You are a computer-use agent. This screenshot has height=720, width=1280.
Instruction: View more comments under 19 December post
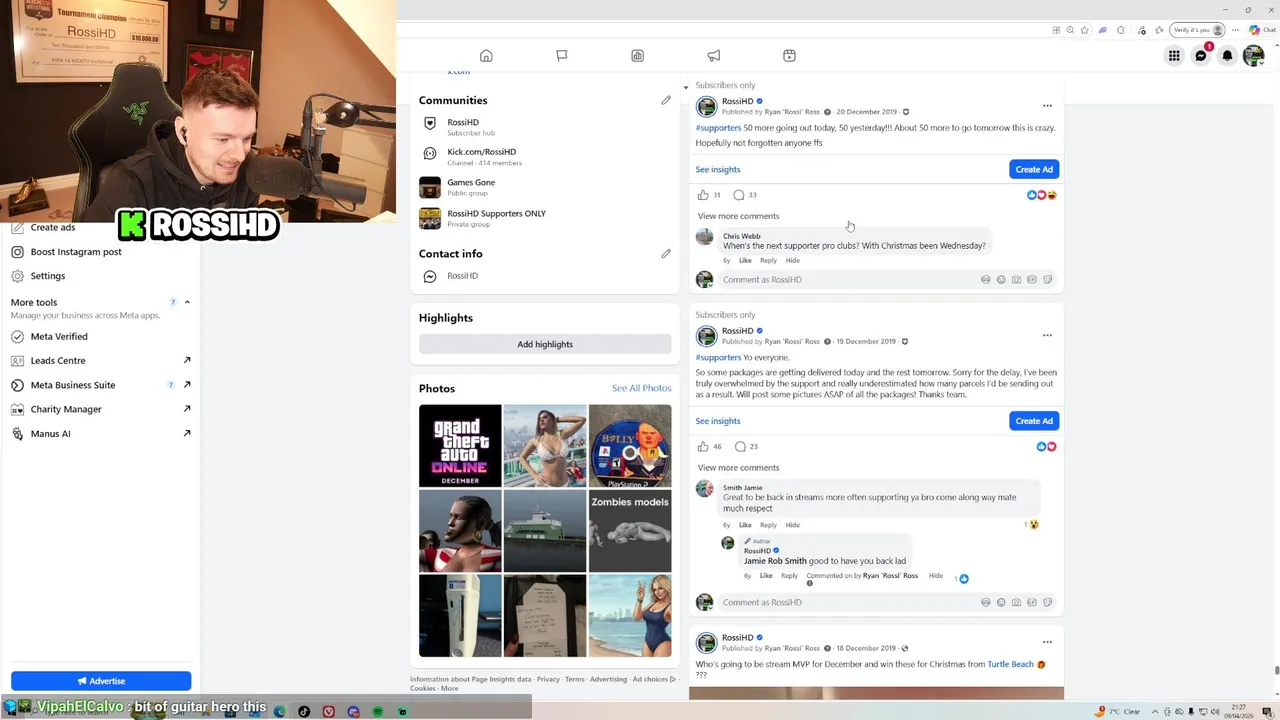tap(738, 468)
